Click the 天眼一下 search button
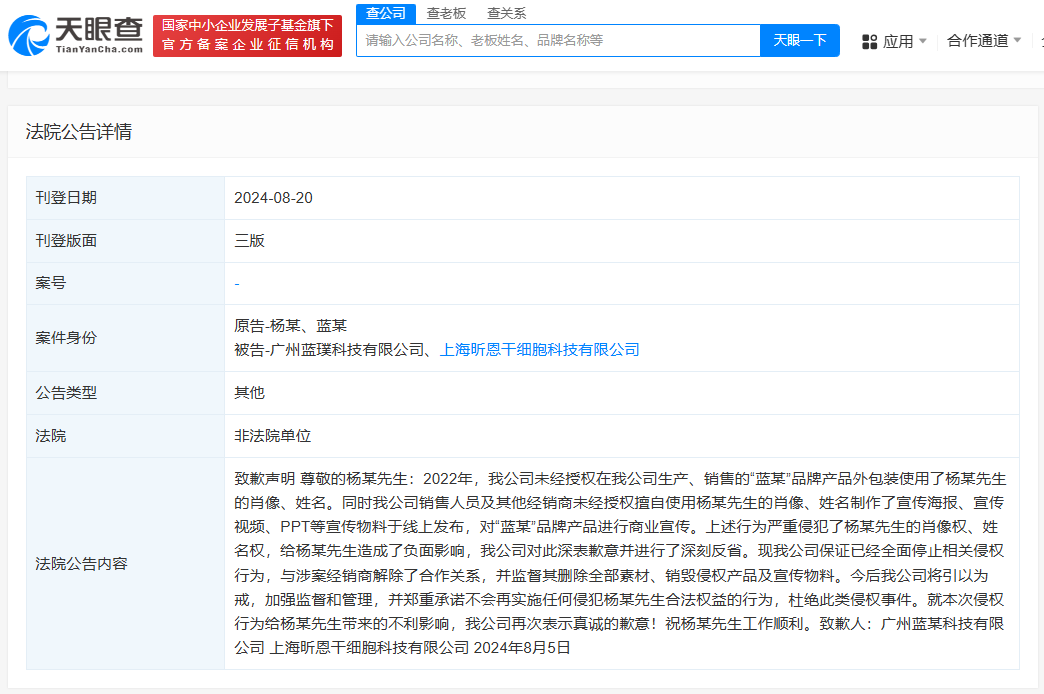 (x=799, y=41)
